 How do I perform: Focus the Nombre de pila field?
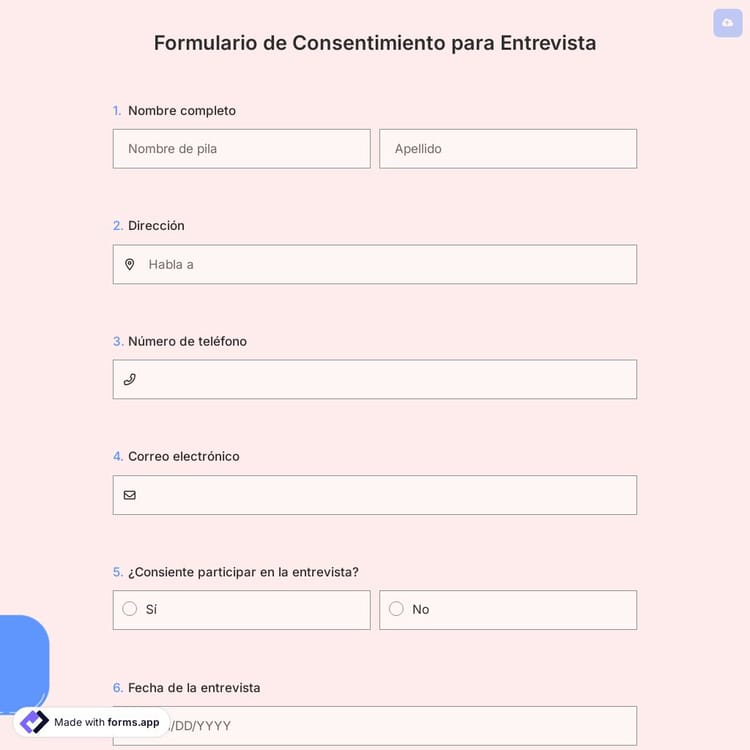click(241, 149)
